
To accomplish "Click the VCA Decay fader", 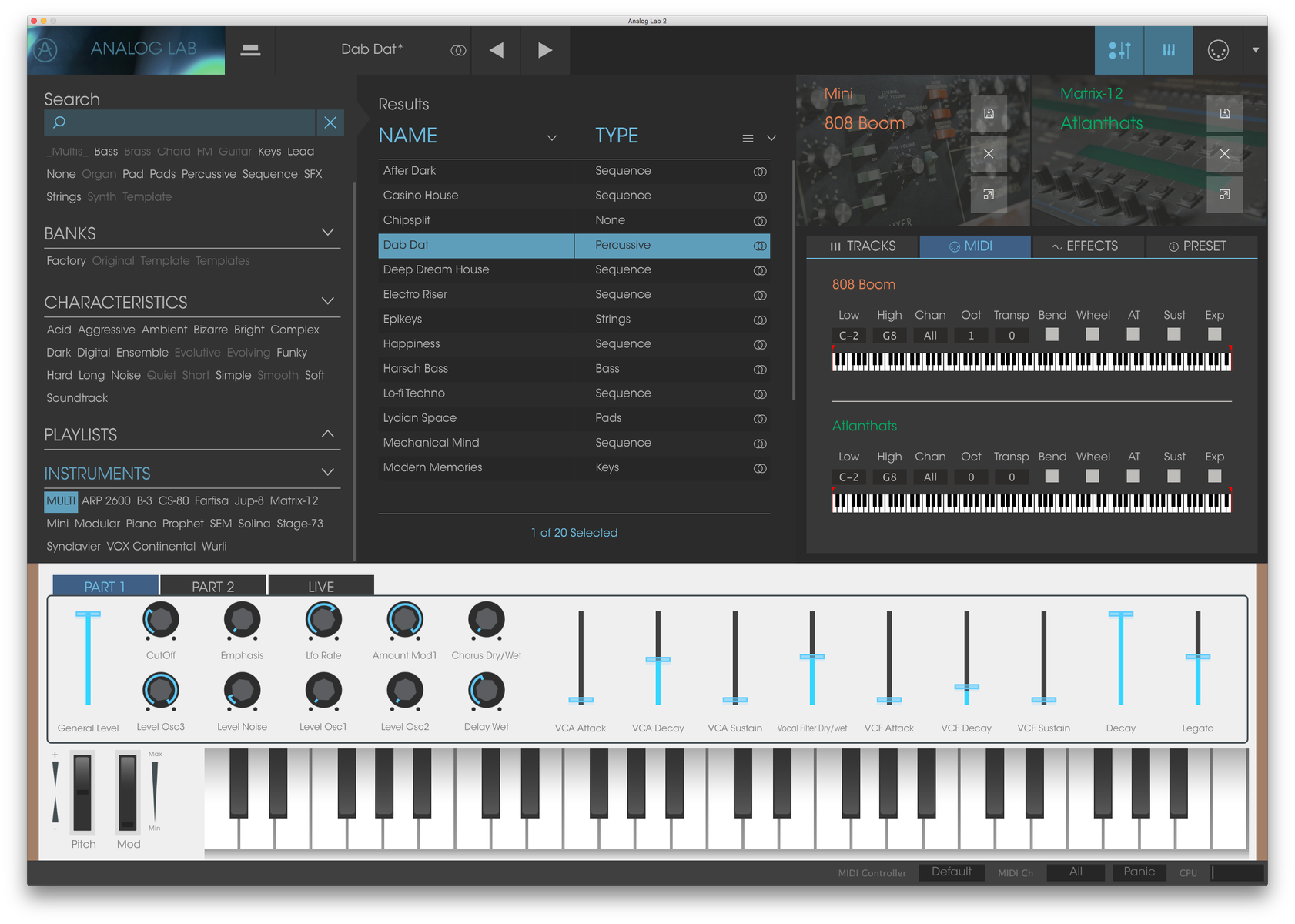I will point(658,661).
